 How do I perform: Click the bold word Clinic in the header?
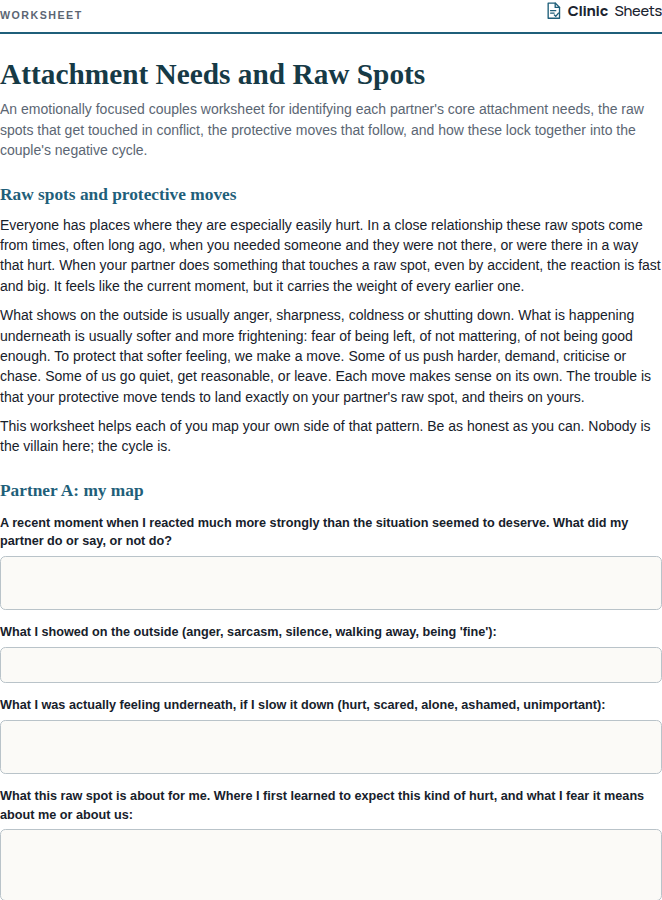pos(587,11)
